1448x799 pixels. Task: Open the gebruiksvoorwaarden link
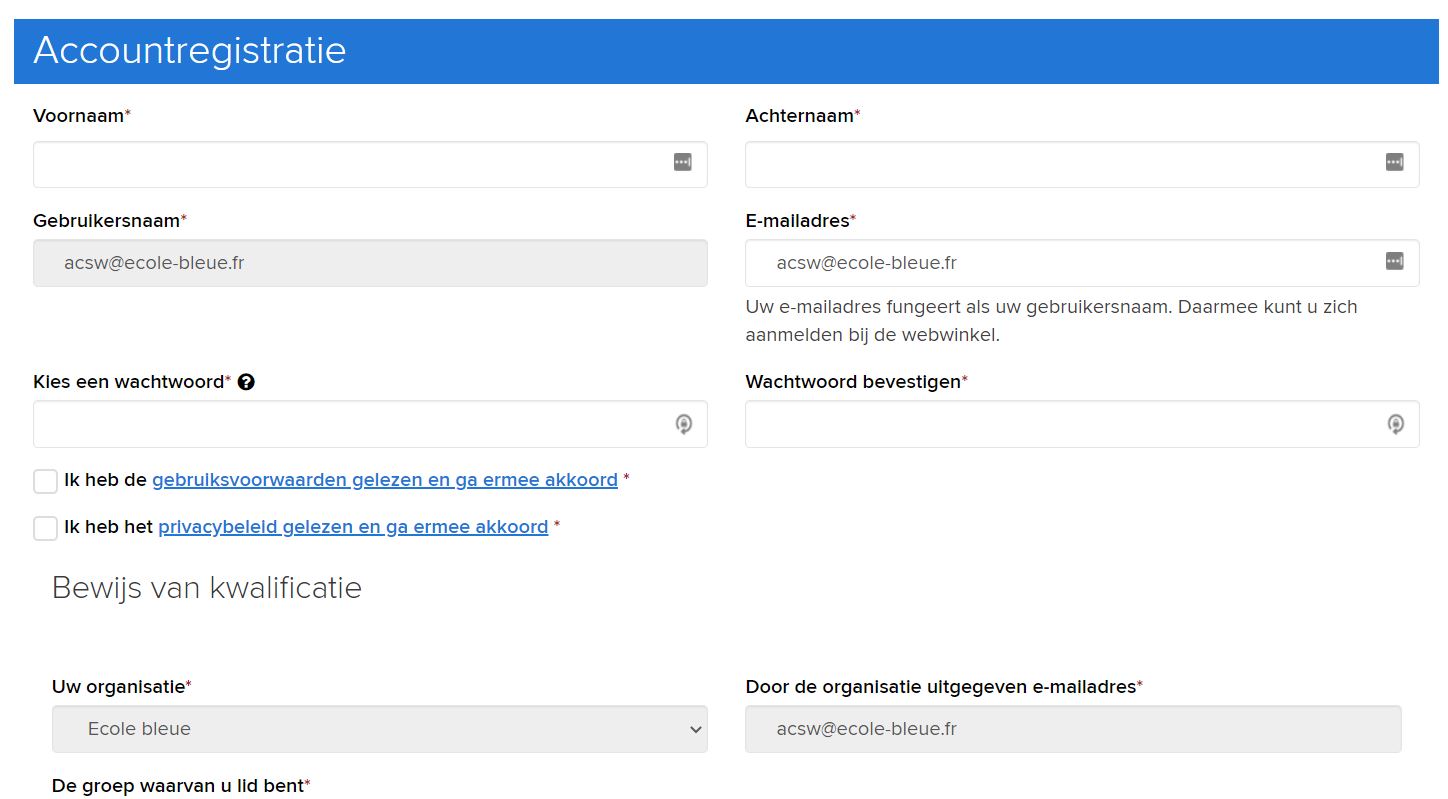point(384,480)
